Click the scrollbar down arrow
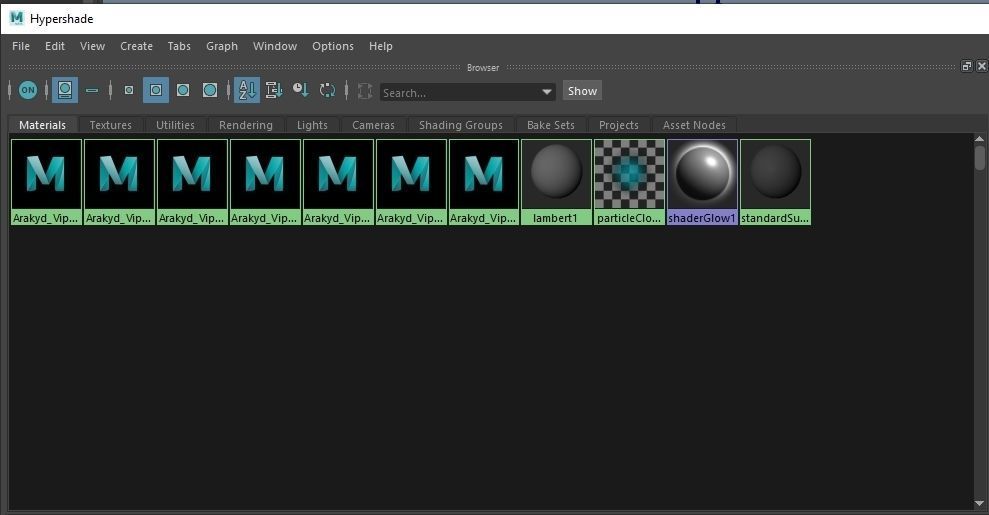This screenshot has width=989, height=515. (979, 503)
